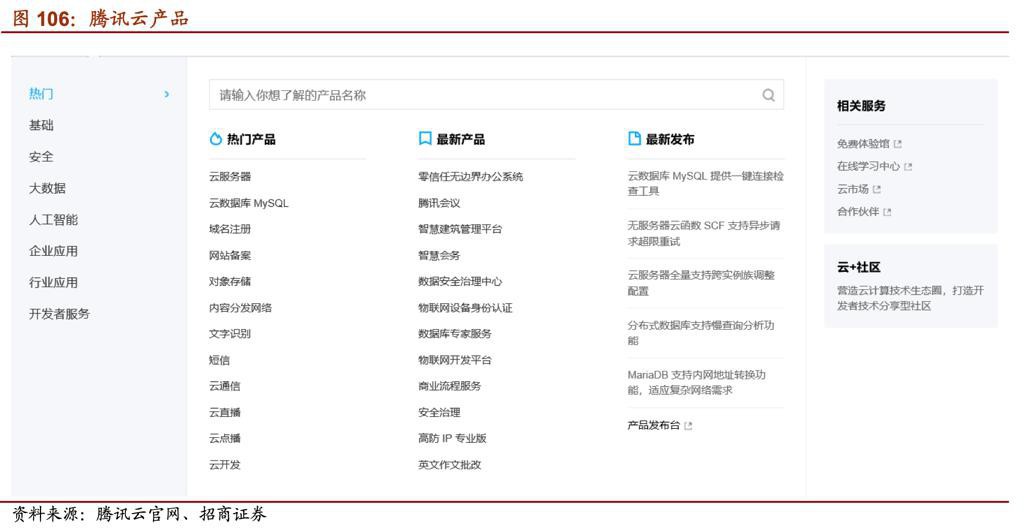Click external link icon beside 合作伙伴
Viewport: 1024px width, 532px height.
pos(888,212)
